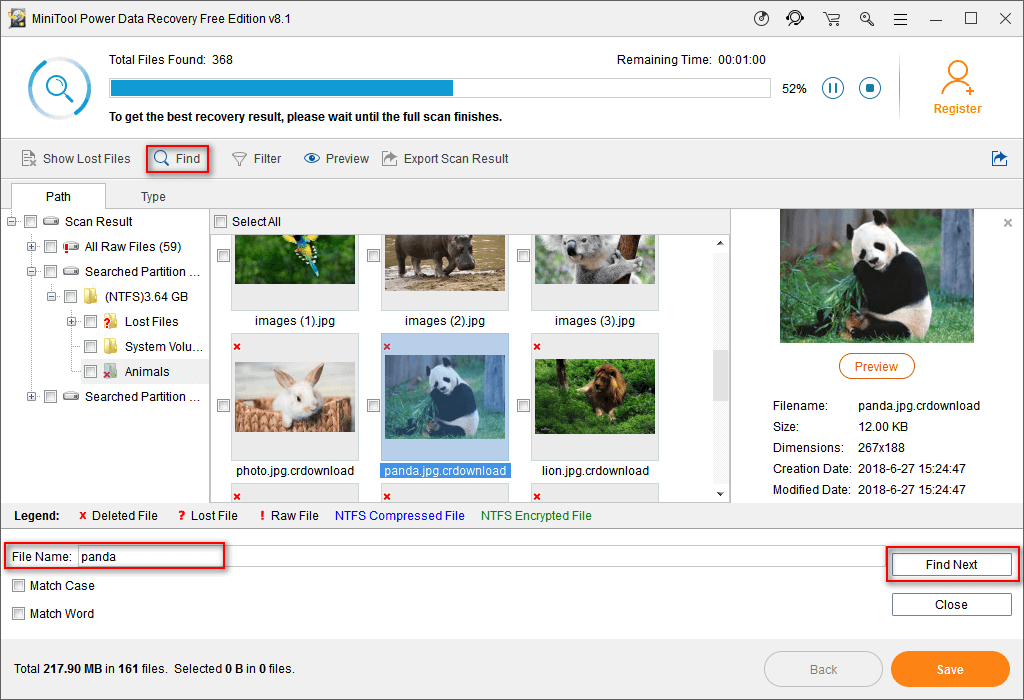Click the Save button
Image resolution: width=1024 pixels, height=700 pixels.
(x=950, y=669)
